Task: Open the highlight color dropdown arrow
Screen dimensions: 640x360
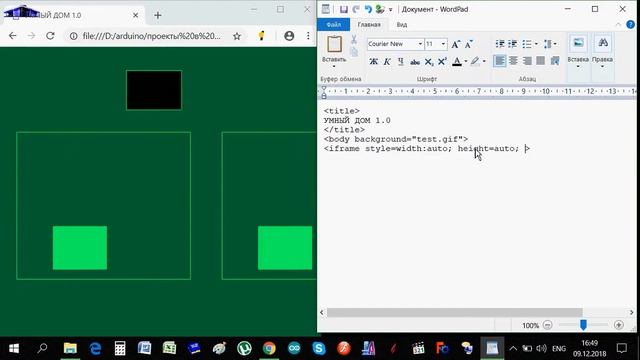Action: pyautogui.click(x=484, y=62)
